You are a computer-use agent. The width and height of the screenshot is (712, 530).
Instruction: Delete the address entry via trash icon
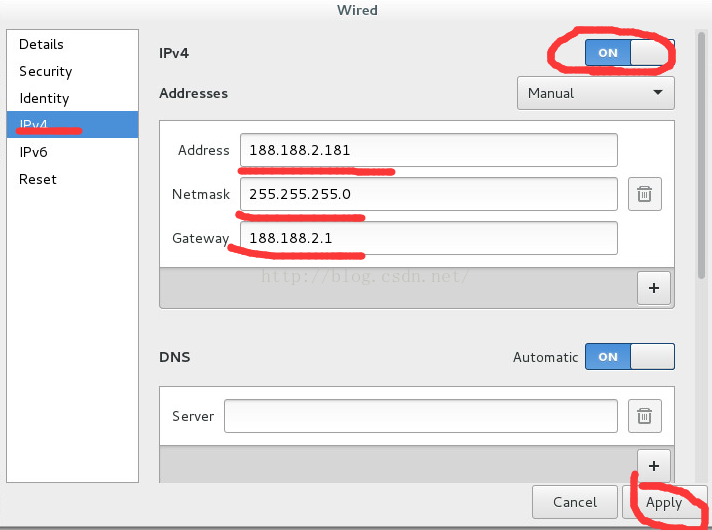644,194
